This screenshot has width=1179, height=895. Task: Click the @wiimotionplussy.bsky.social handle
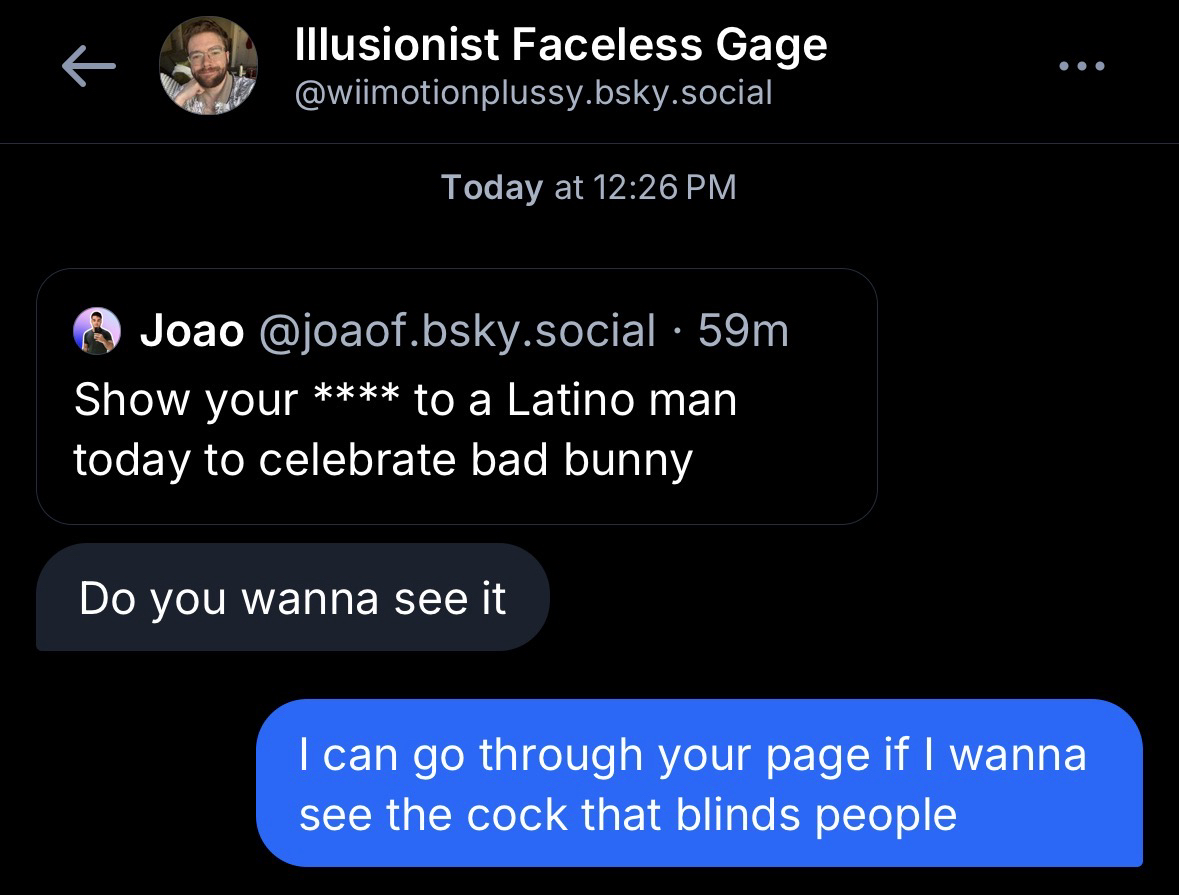click(534, 93)
